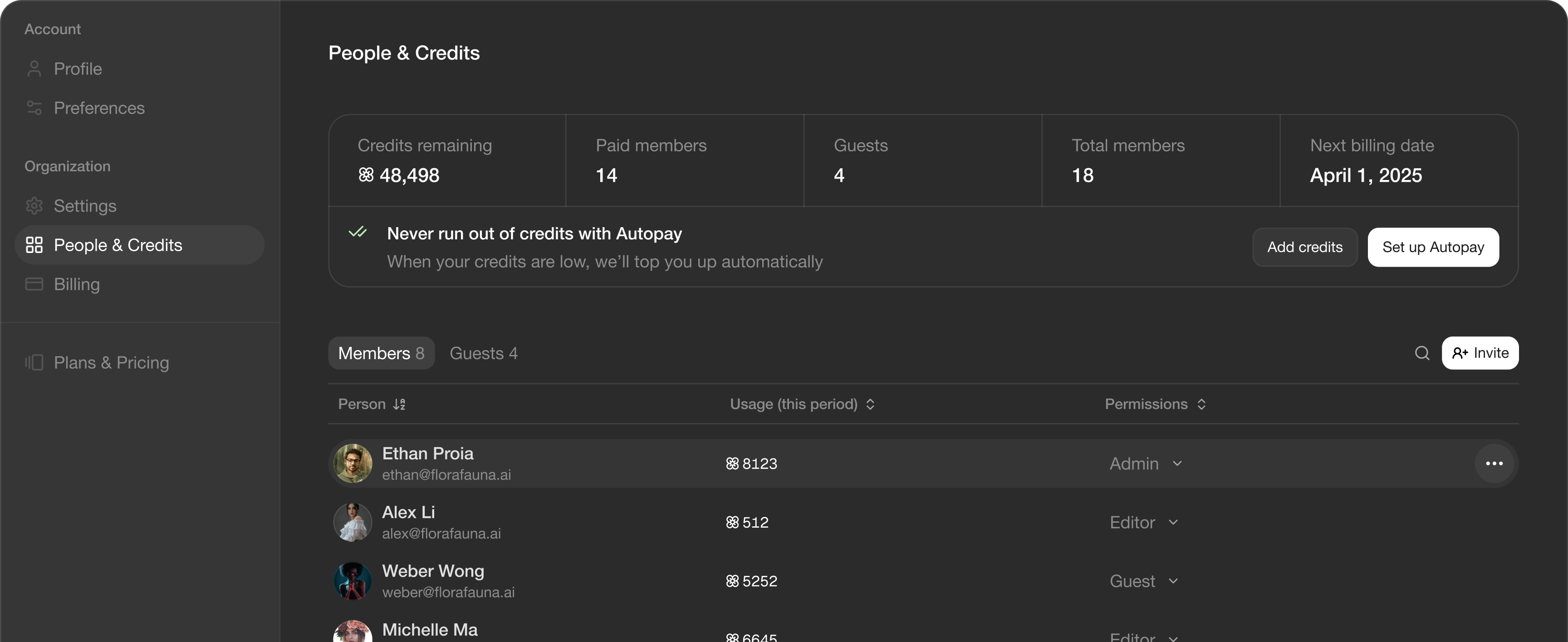The width and height of the screenshot is (1568, 642).
Task: Click the name Ethan Proia
Action: coord(427,453)
